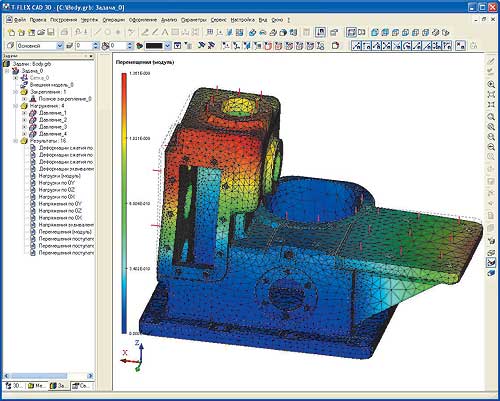Select the Давление_2 load

[x=53, y=120]
